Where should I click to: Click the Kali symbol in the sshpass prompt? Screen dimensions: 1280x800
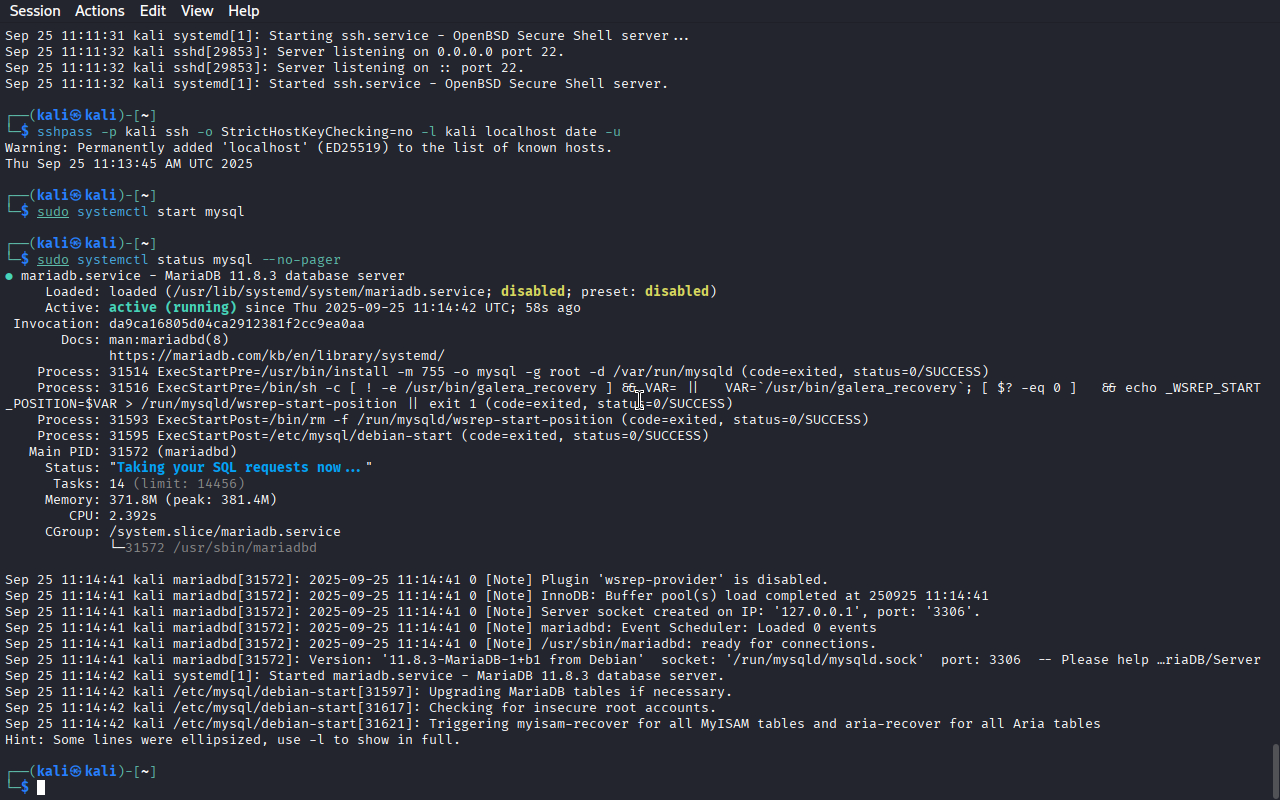pyautogui.click(x=75, y=116)
